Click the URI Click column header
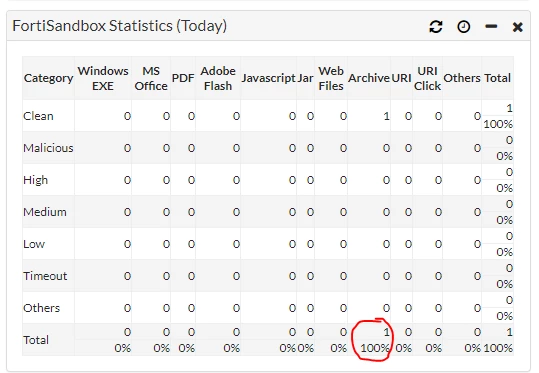Image resolution: width=539 pixels, height=373 pixels. (427, 78)
